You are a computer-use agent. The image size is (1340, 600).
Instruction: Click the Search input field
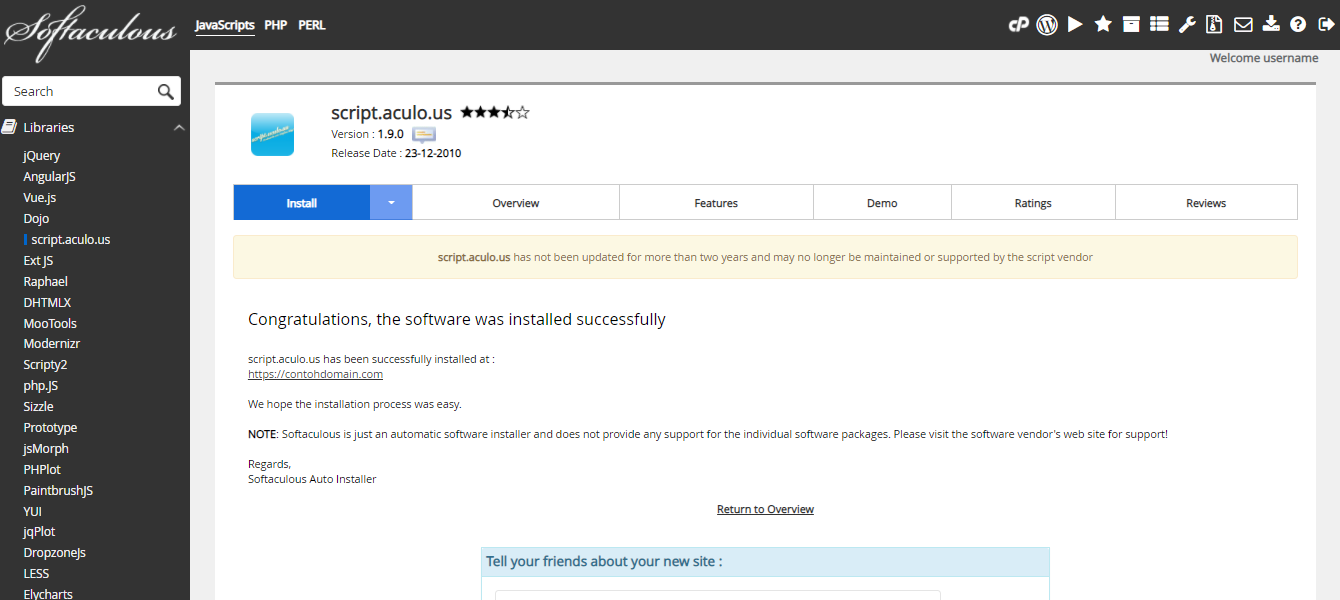pos(80,91)
